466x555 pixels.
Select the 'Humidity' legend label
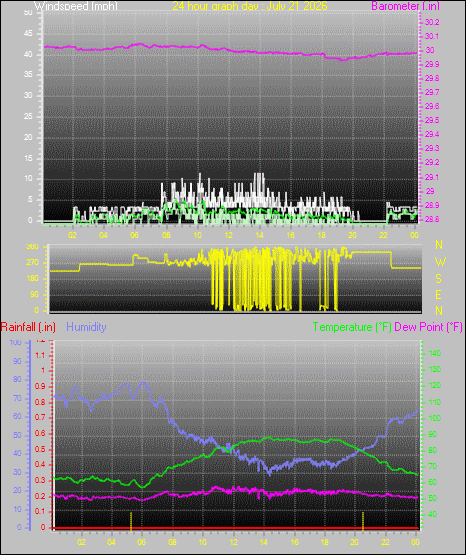click(x=86, y=327)
